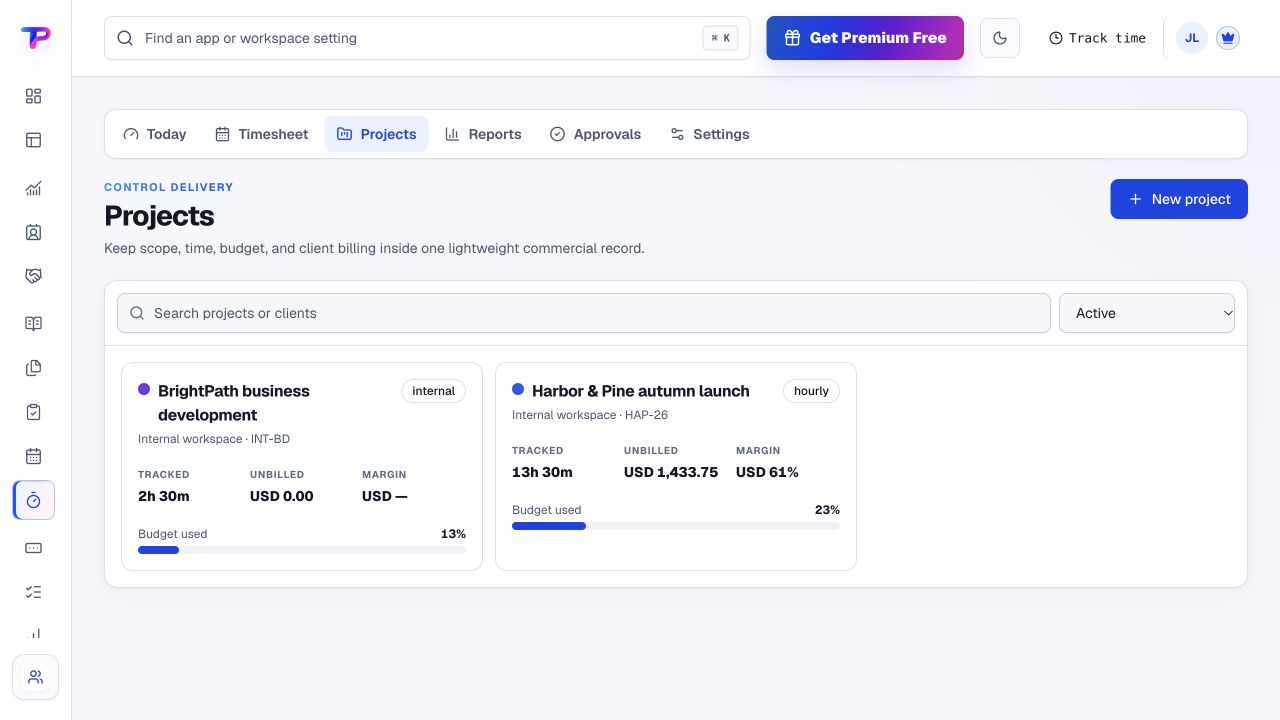This screenshot has height=720, width=1280.
Task: Select the stopwatch time tracking sidebar icon
Action: click(34, 500)
